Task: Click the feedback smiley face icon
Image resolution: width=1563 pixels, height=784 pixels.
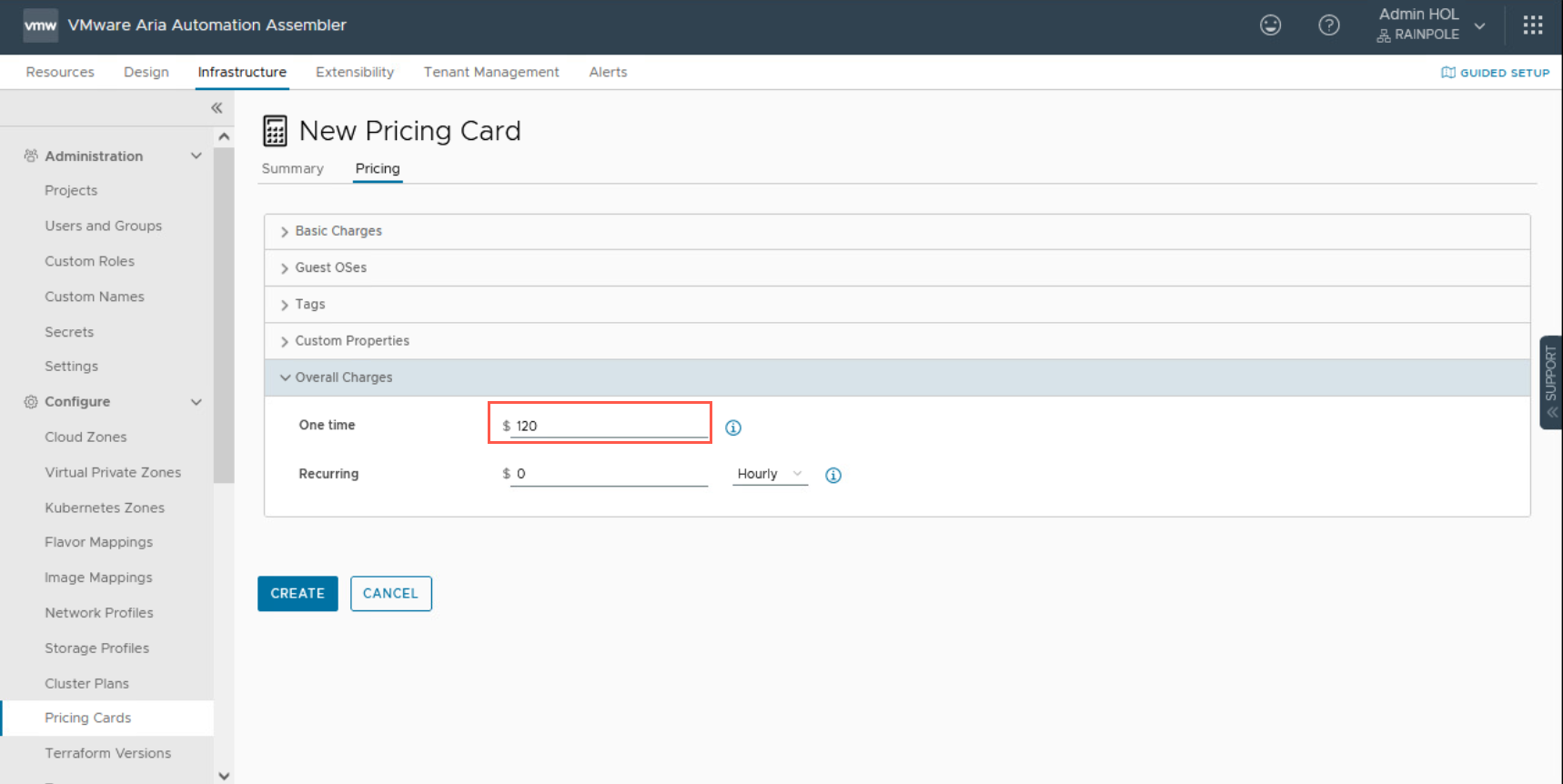Action: pos(1270,25)
